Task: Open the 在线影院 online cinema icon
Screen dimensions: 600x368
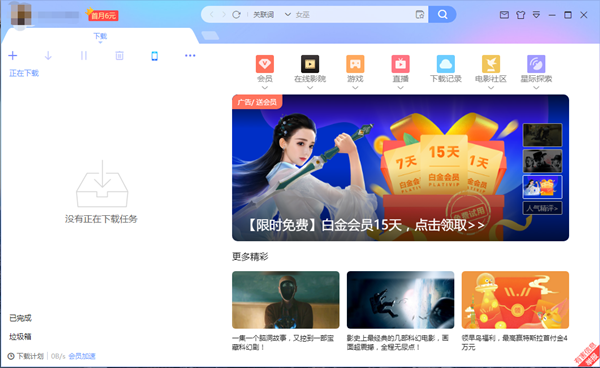Action: point(310,64)
